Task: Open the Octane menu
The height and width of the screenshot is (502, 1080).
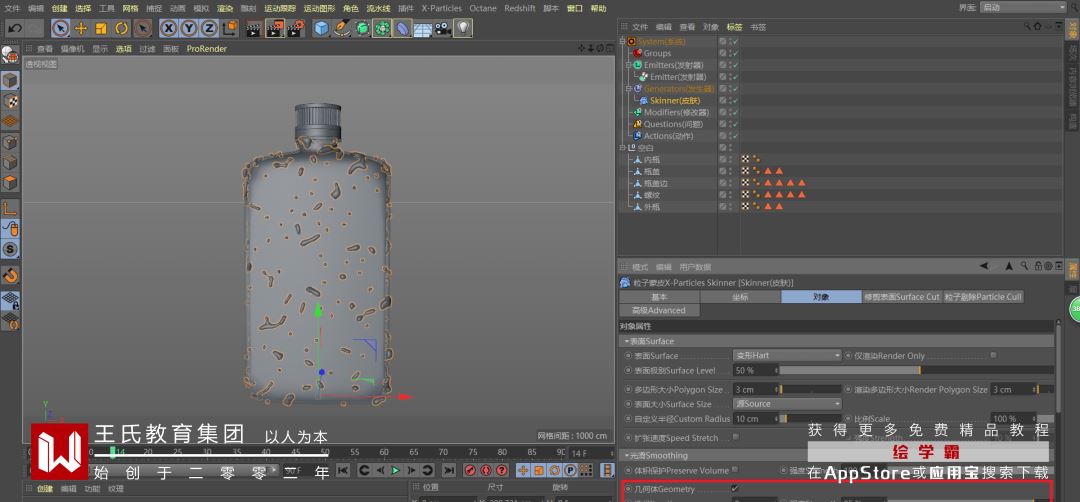Action: [x=483, y=8]
